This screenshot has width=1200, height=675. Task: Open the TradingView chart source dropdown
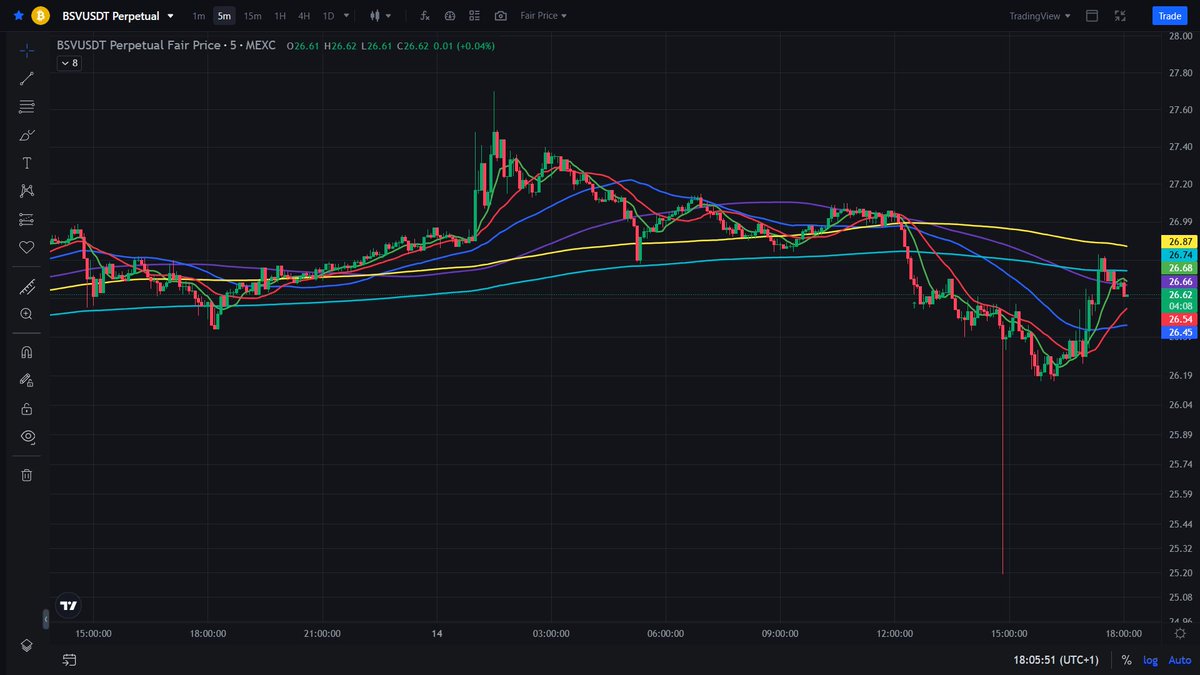coord(1040,16)
